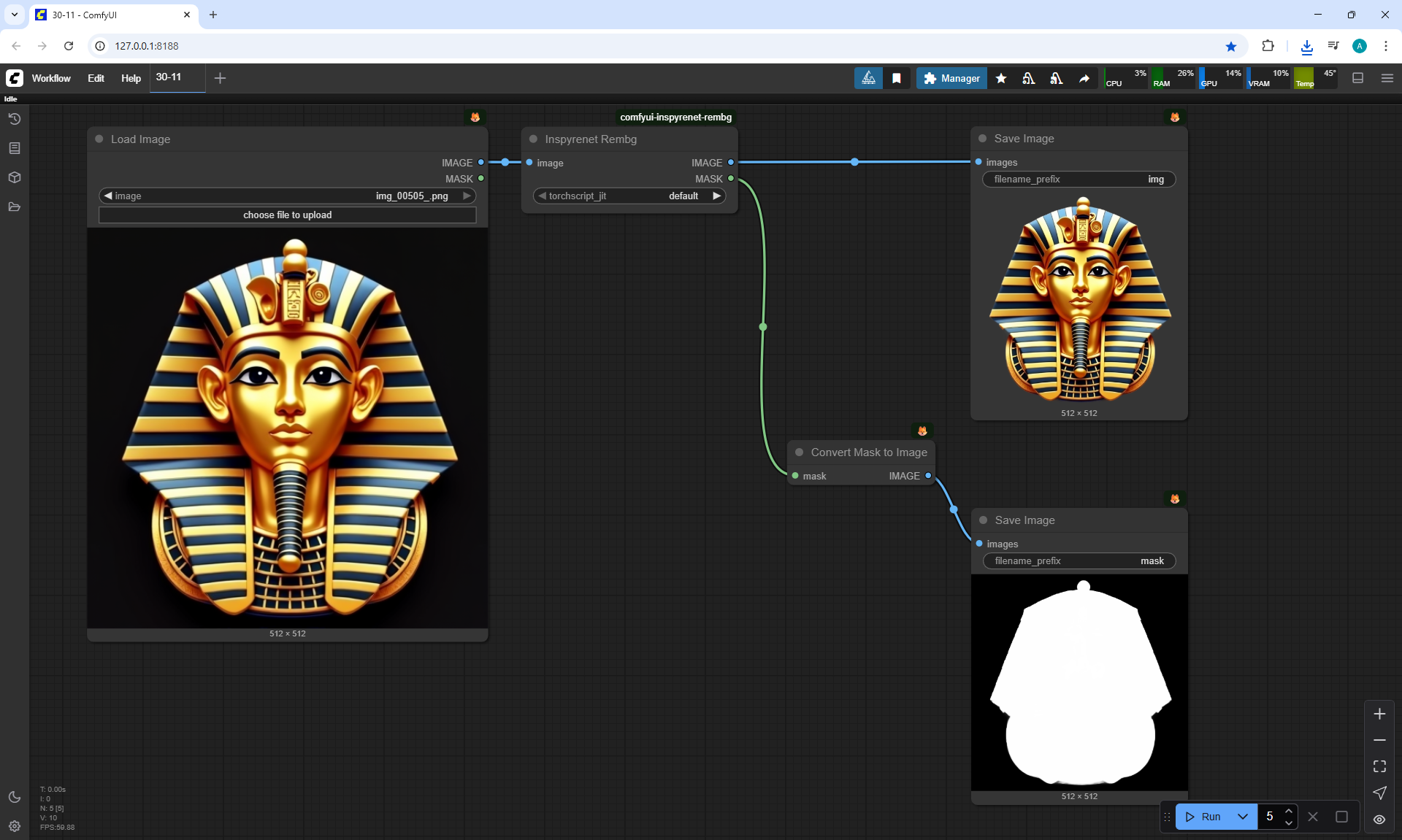The width and height of the screenshot is (1402, 840).
Task: Toggle the dark theme moon icon
Action: coord(14,797)
